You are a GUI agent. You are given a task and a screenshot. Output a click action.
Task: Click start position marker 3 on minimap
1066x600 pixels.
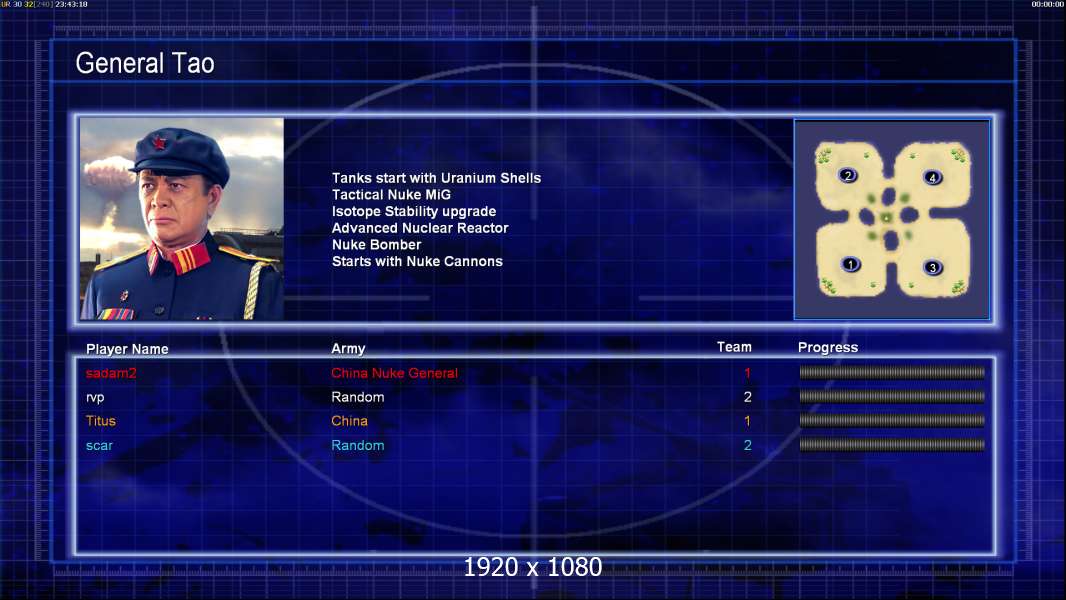[933, 267]
